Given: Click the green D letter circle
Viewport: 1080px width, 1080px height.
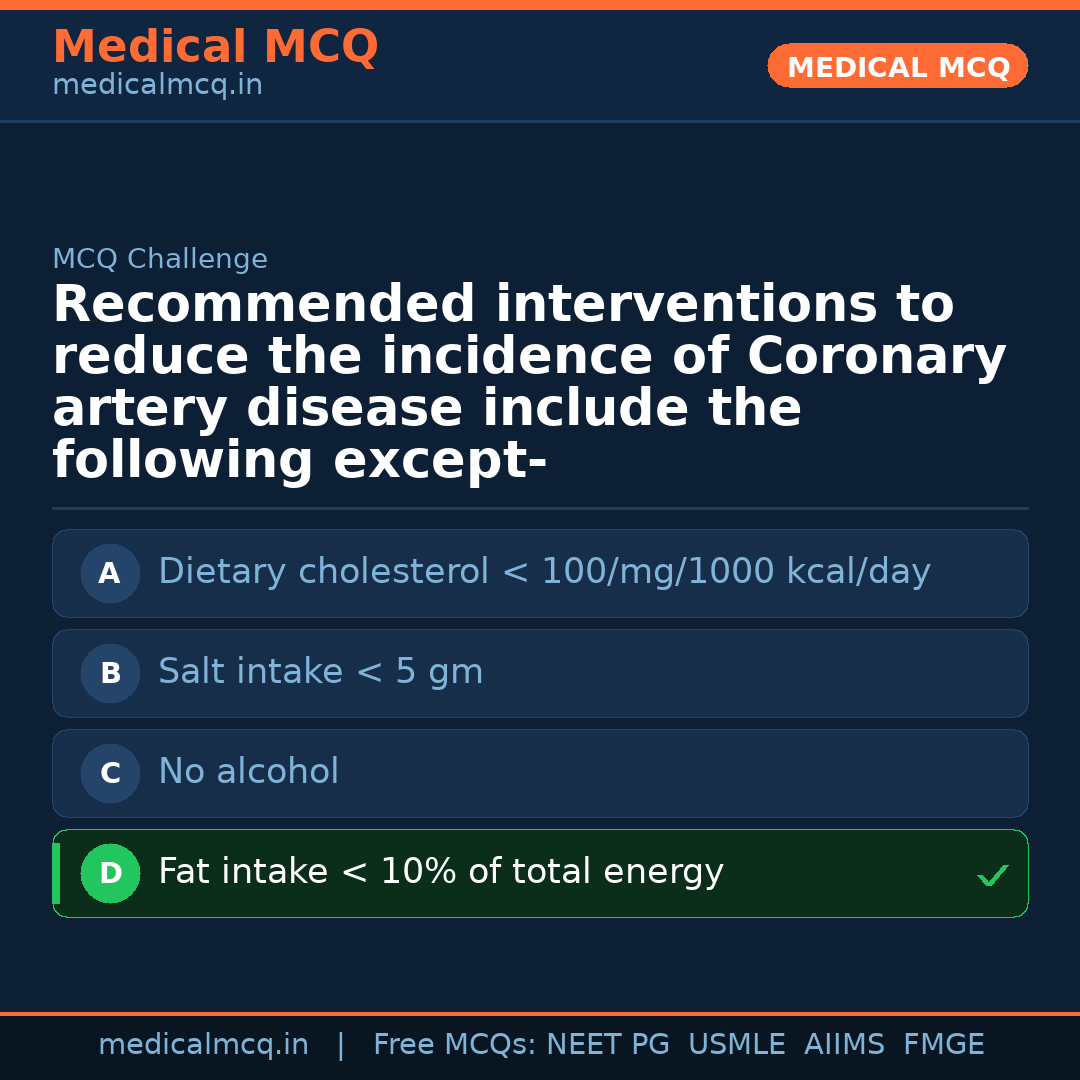Looking at the screenshot, I should coord(110,873).
